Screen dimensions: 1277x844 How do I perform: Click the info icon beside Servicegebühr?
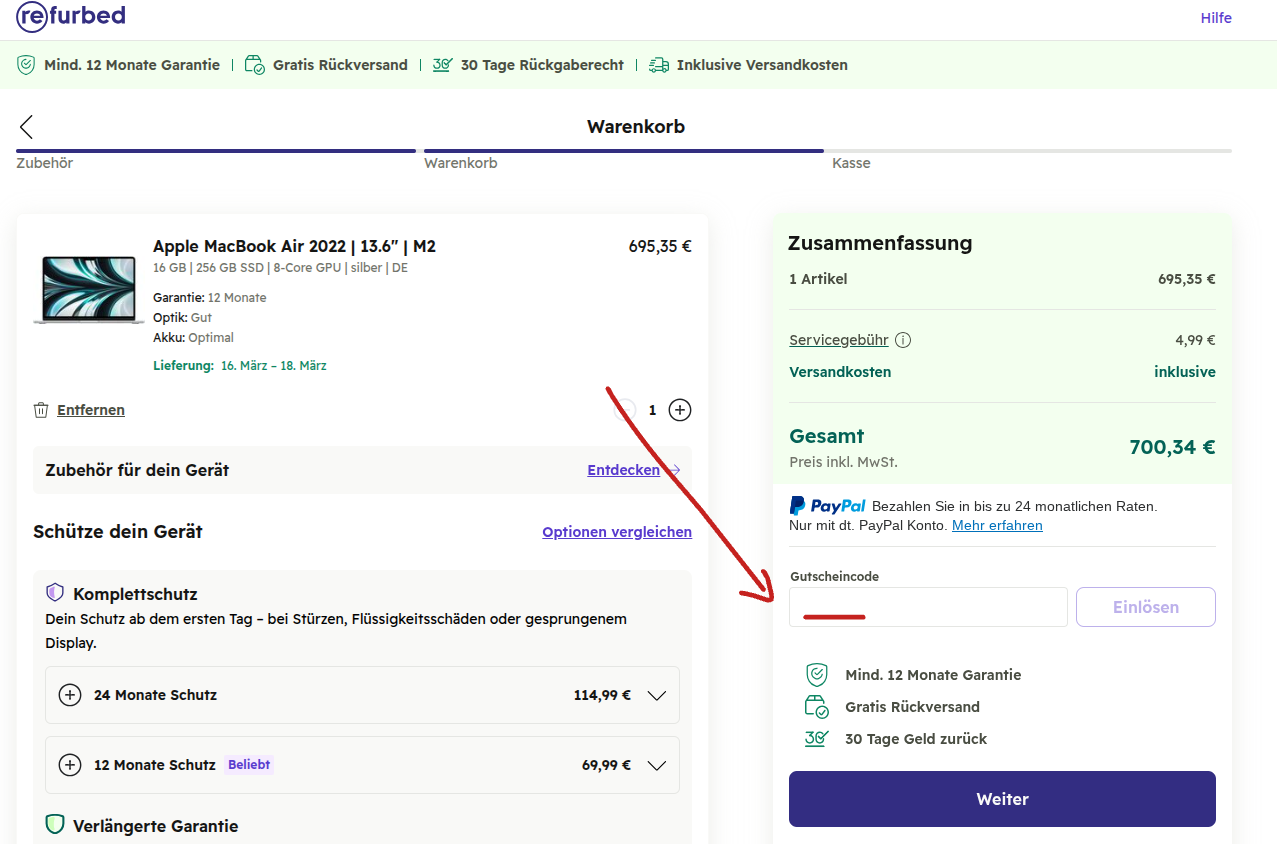(x=903, y=339)
